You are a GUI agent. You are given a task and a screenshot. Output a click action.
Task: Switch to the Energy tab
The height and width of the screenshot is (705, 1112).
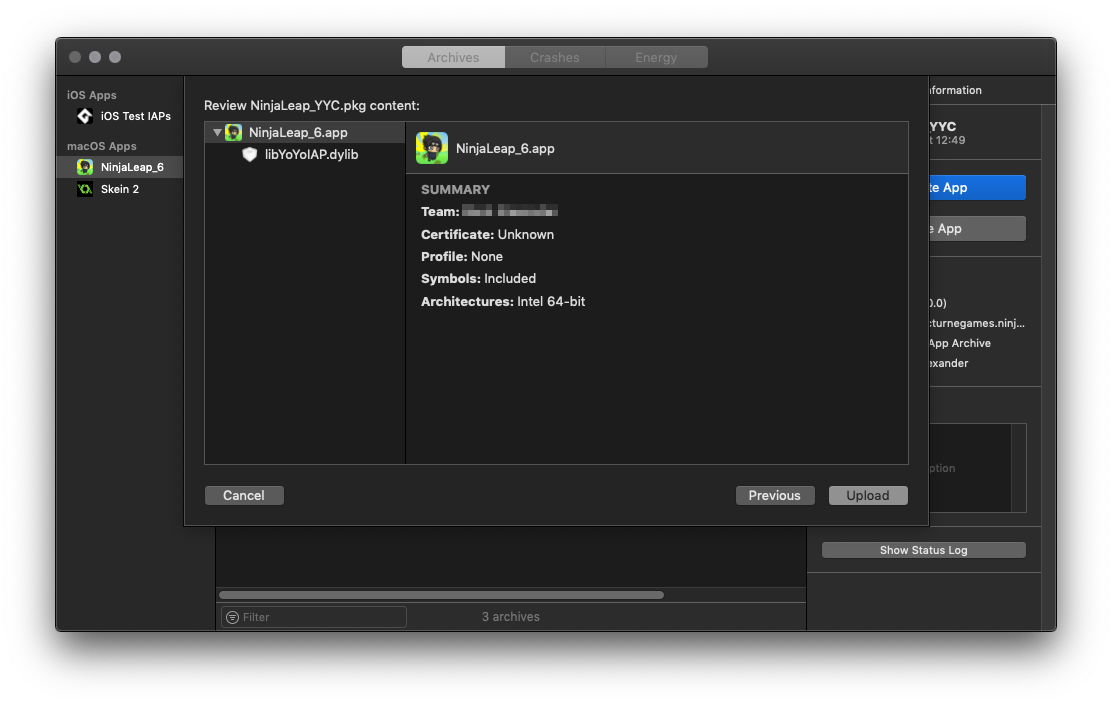[656, 57]
